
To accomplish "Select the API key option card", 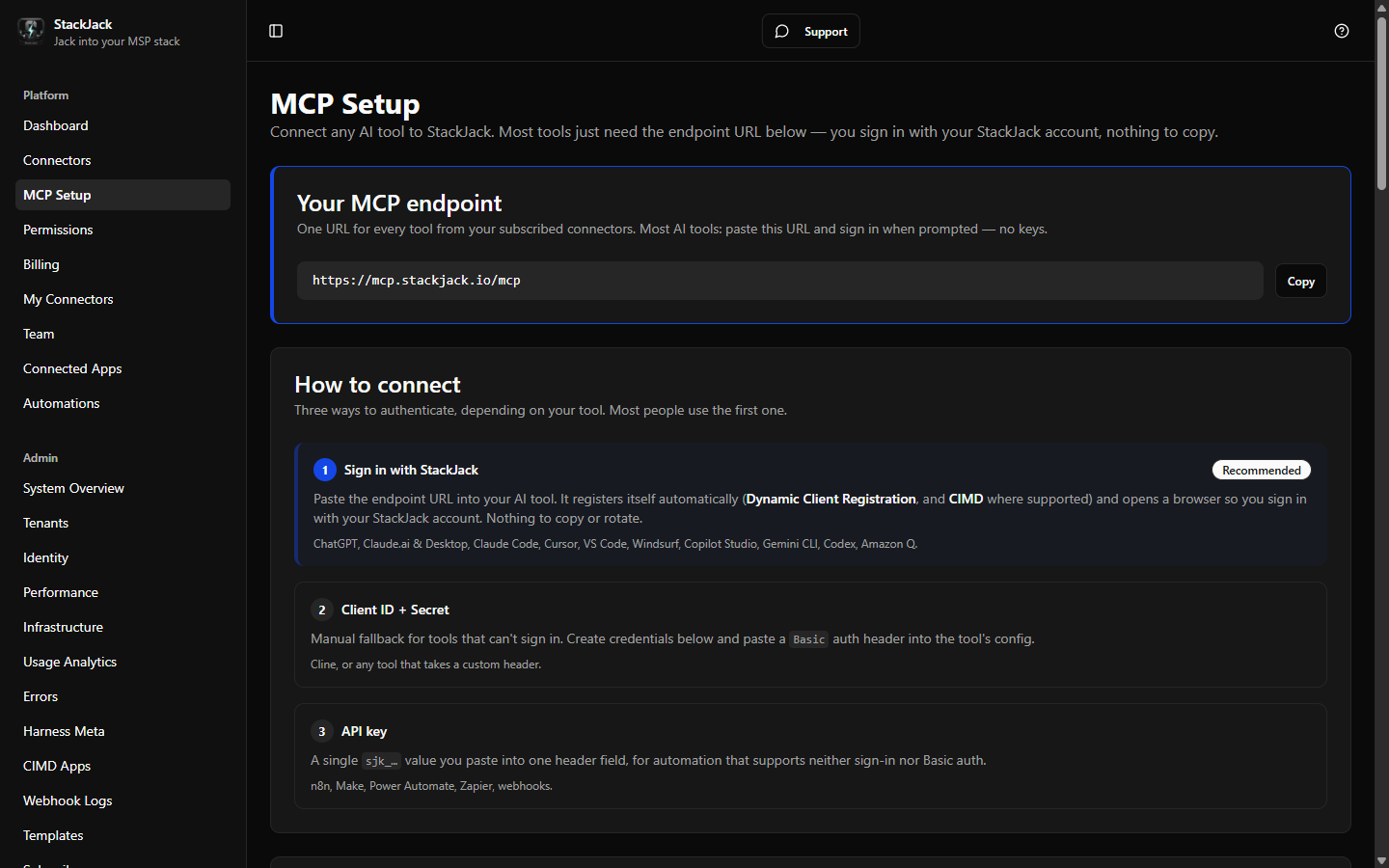I will pos(810,756).
